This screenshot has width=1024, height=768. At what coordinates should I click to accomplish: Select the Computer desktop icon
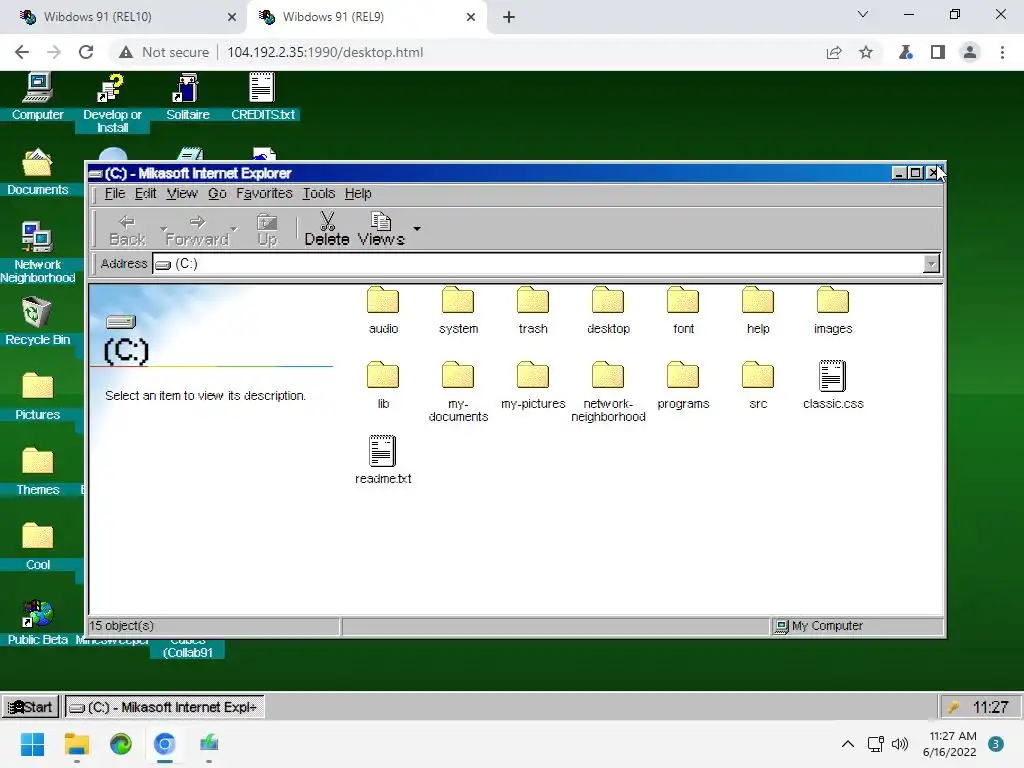[37, 97]
